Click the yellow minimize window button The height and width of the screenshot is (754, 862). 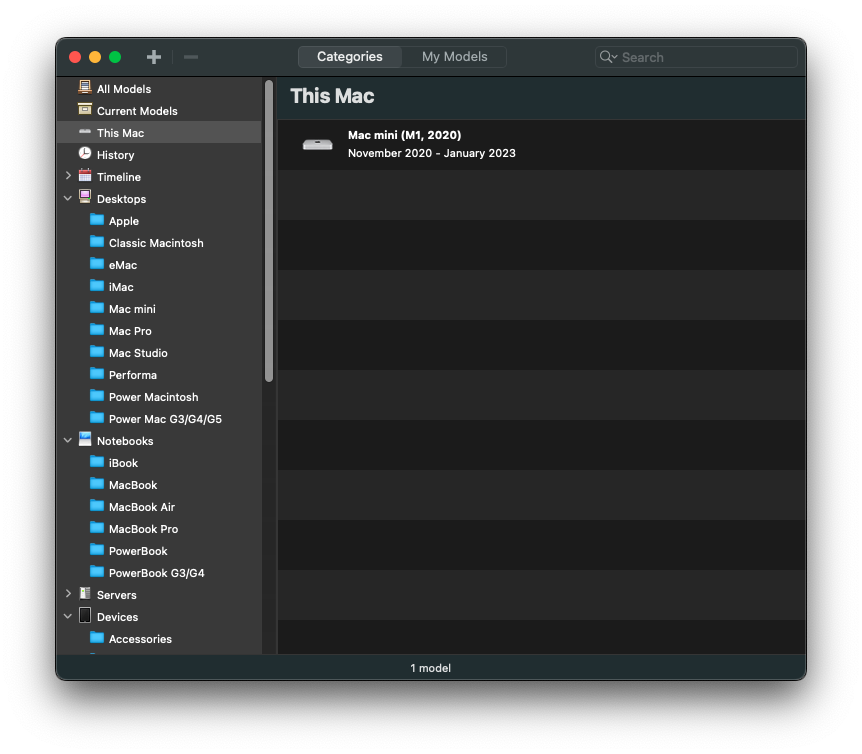pos(95,57)
